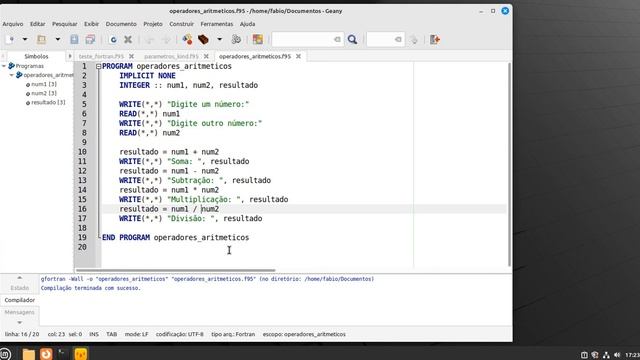Collapse the operadores_aritmet program tree node
This screenshot has height=360, width=640.
(x=12, y=75)
